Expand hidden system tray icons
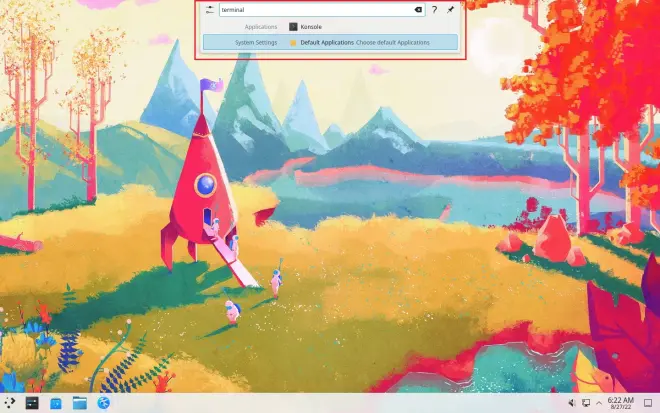 coord(599,403)
